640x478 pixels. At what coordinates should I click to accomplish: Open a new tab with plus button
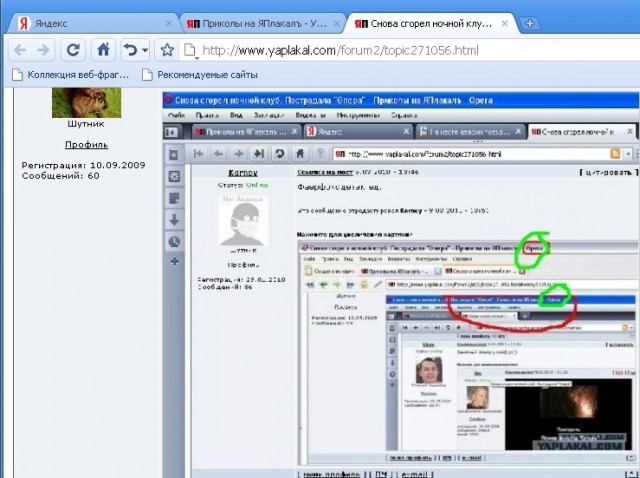[530, 24]
